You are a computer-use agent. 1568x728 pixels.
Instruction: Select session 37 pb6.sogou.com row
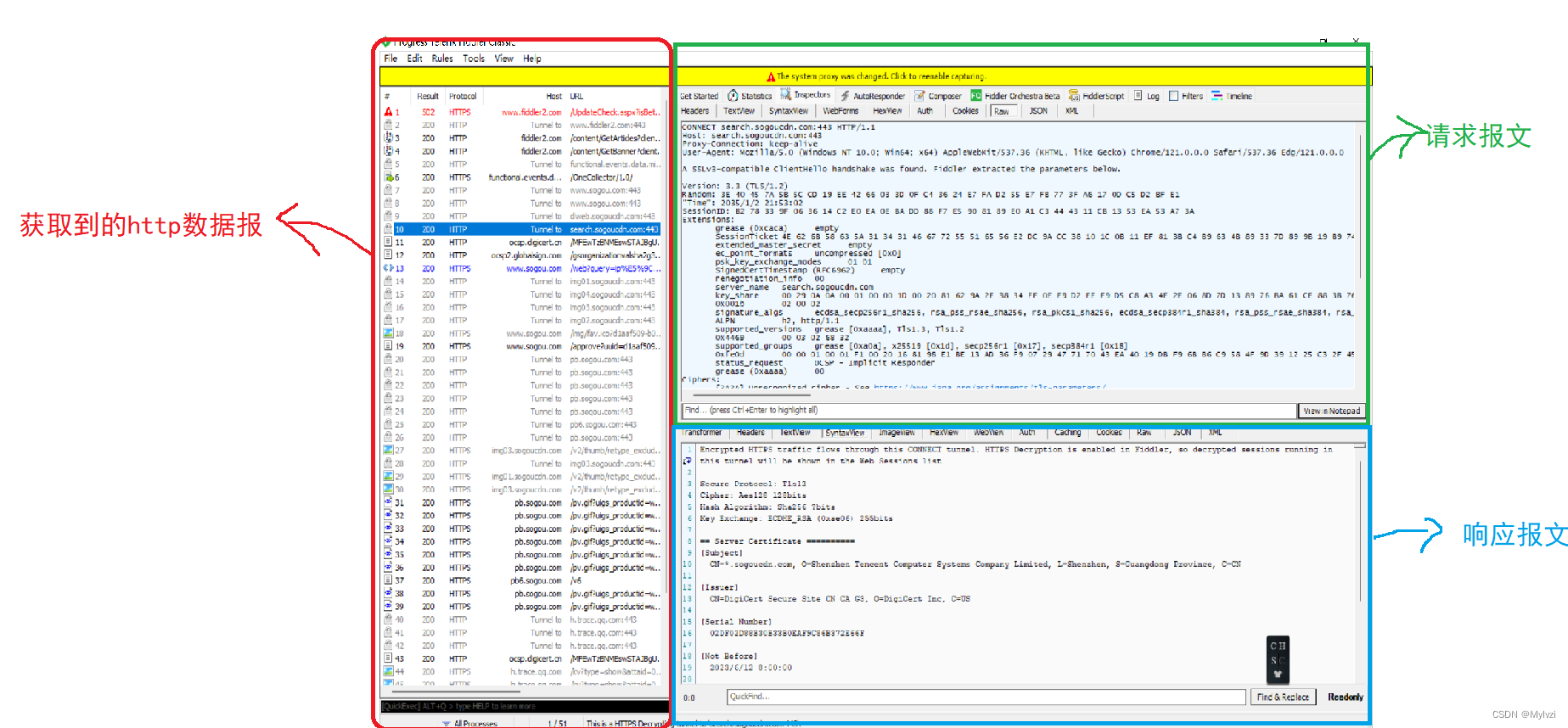click(521, 580)
